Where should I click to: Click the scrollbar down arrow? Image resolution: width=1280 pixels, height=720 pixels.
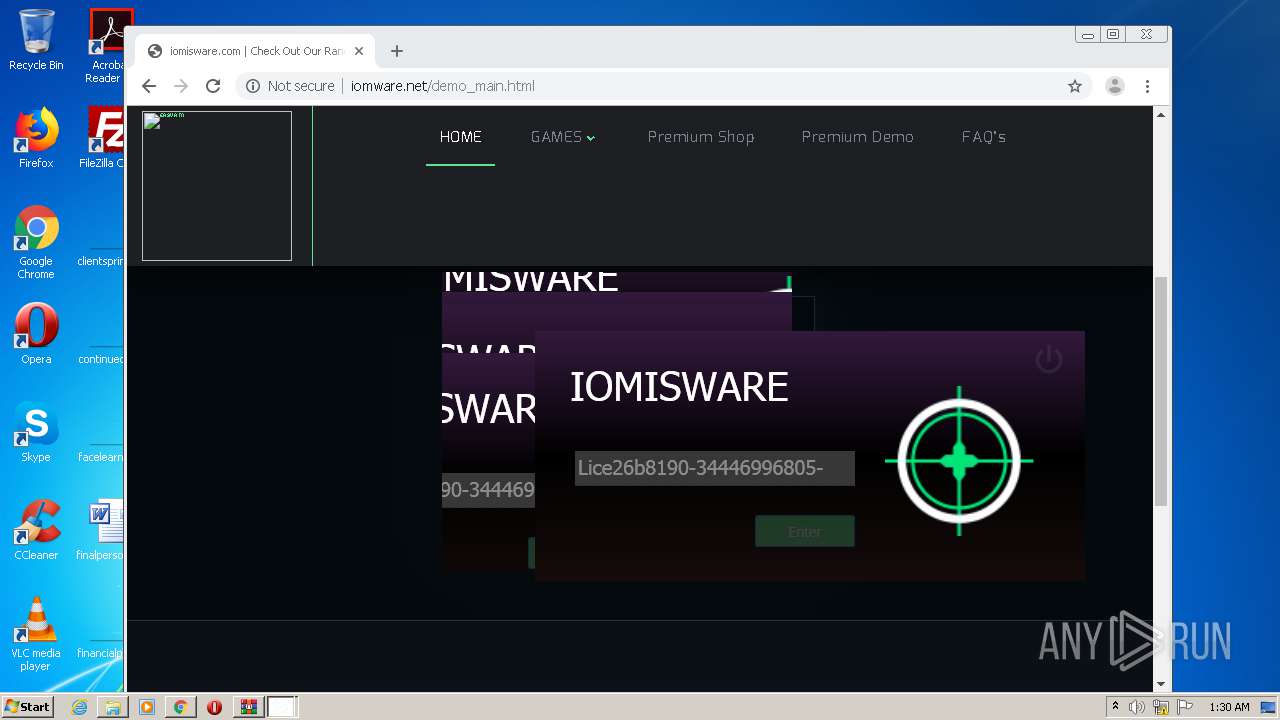point(1161,684)
